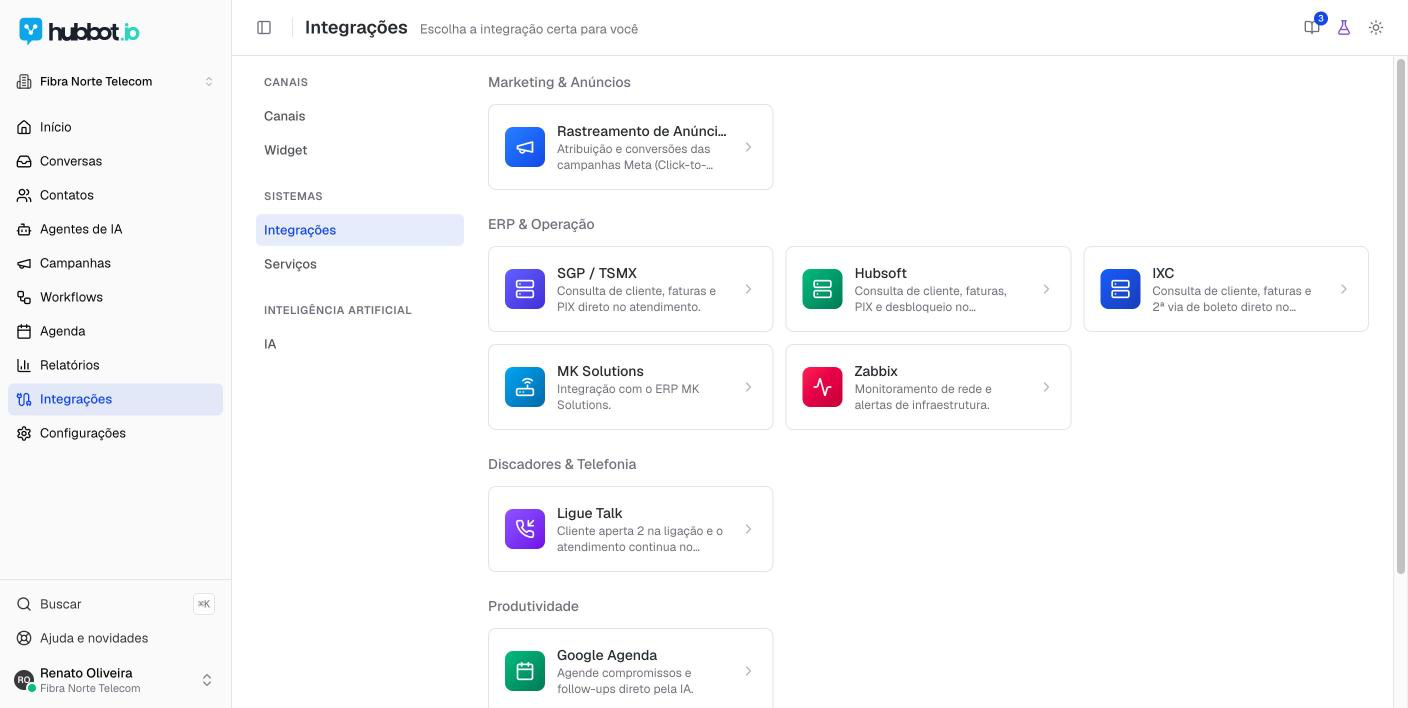Open MK Solutions via its chevron
The image size is (1408, 708).
pyautogui.click(x=748, y=387)
